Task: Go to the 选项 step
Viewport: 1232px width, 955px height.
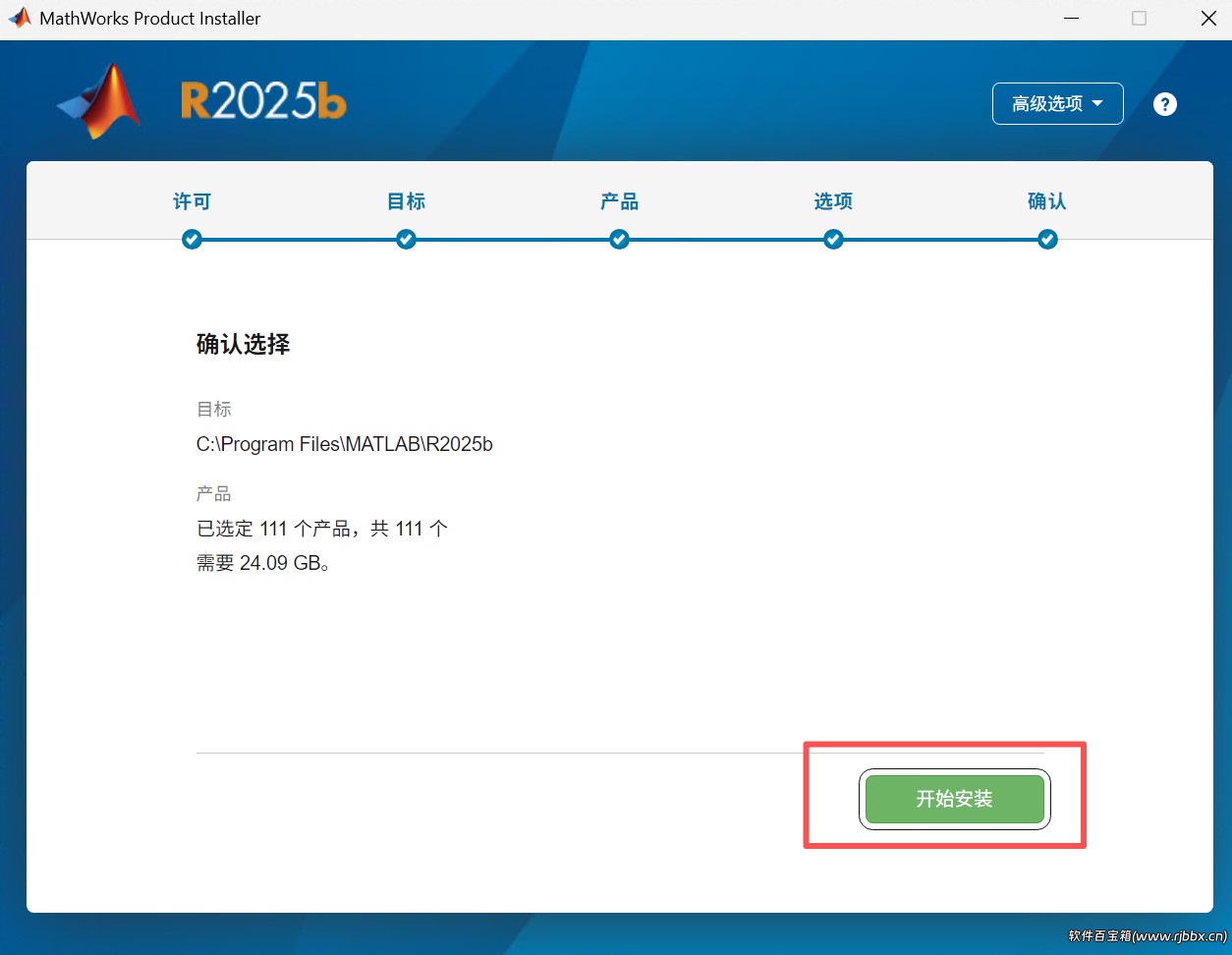Action: [x=833, y=201]
